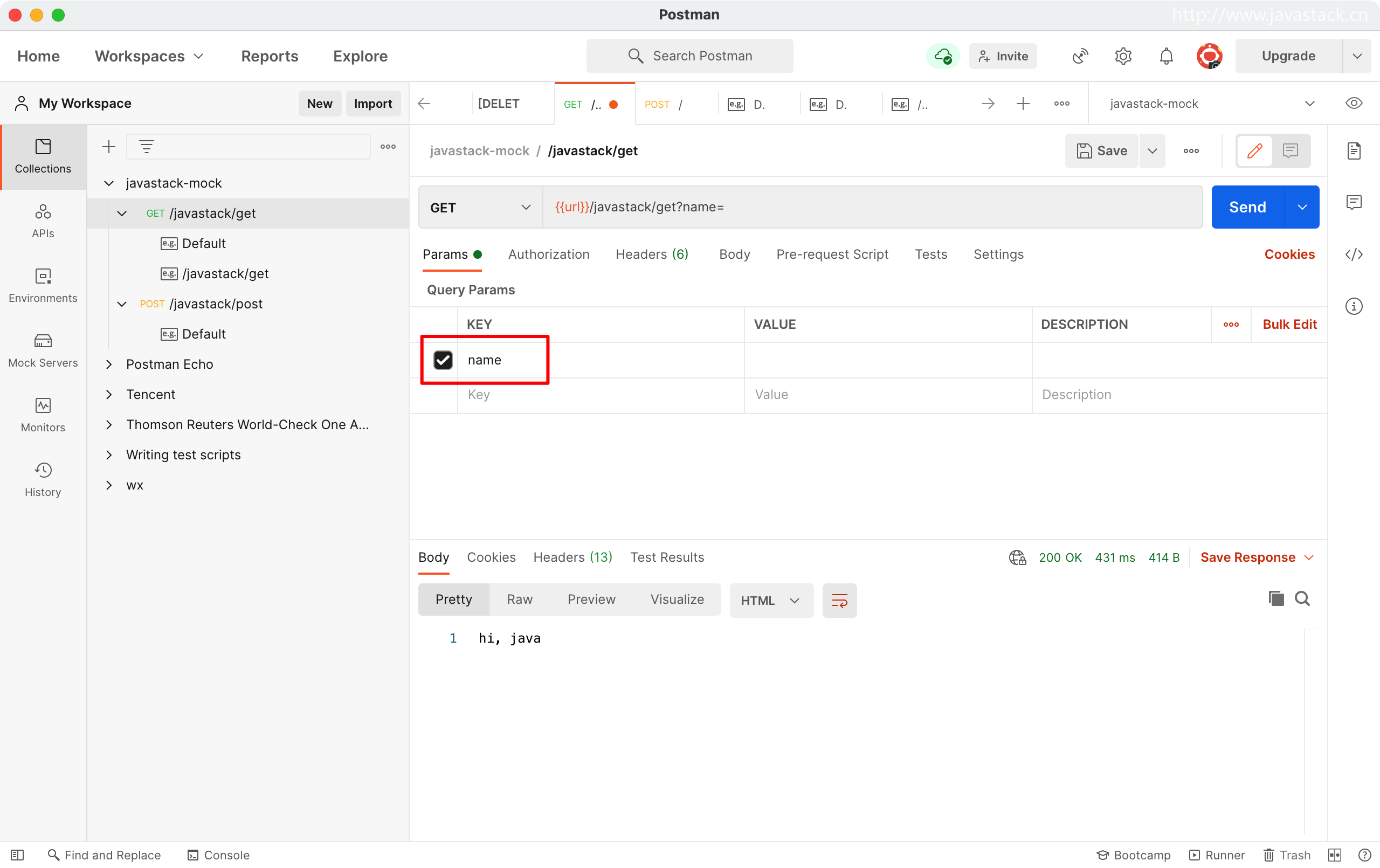Screen dimensions: 1380x868
Task: Select the Raw response view tab
Action: coord(519,599)
